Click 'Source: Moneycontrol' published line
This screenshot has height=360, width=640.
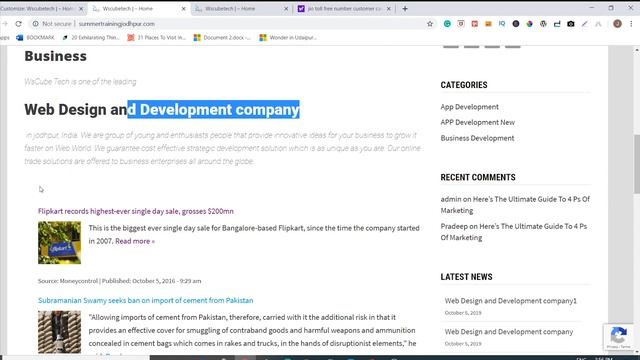[120, 281]
